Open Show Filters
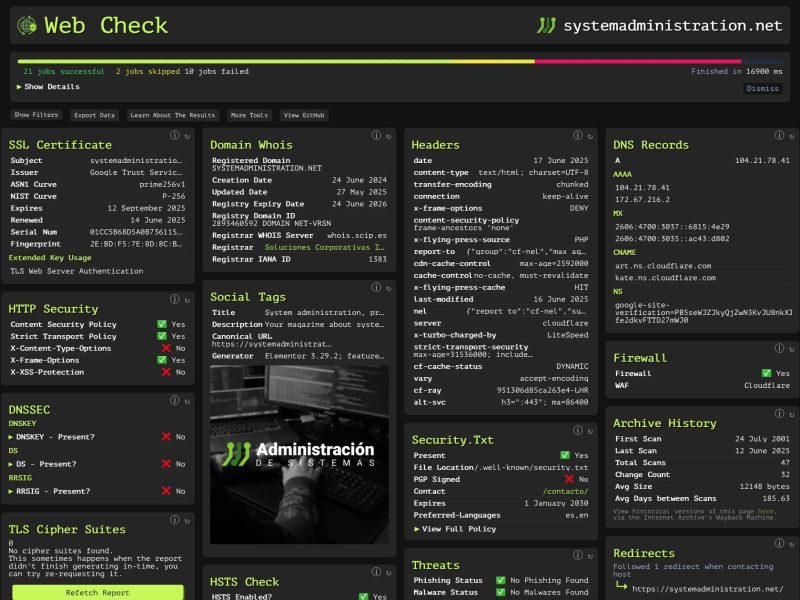Screen dimensions: 800x600 tap(36, 115)
